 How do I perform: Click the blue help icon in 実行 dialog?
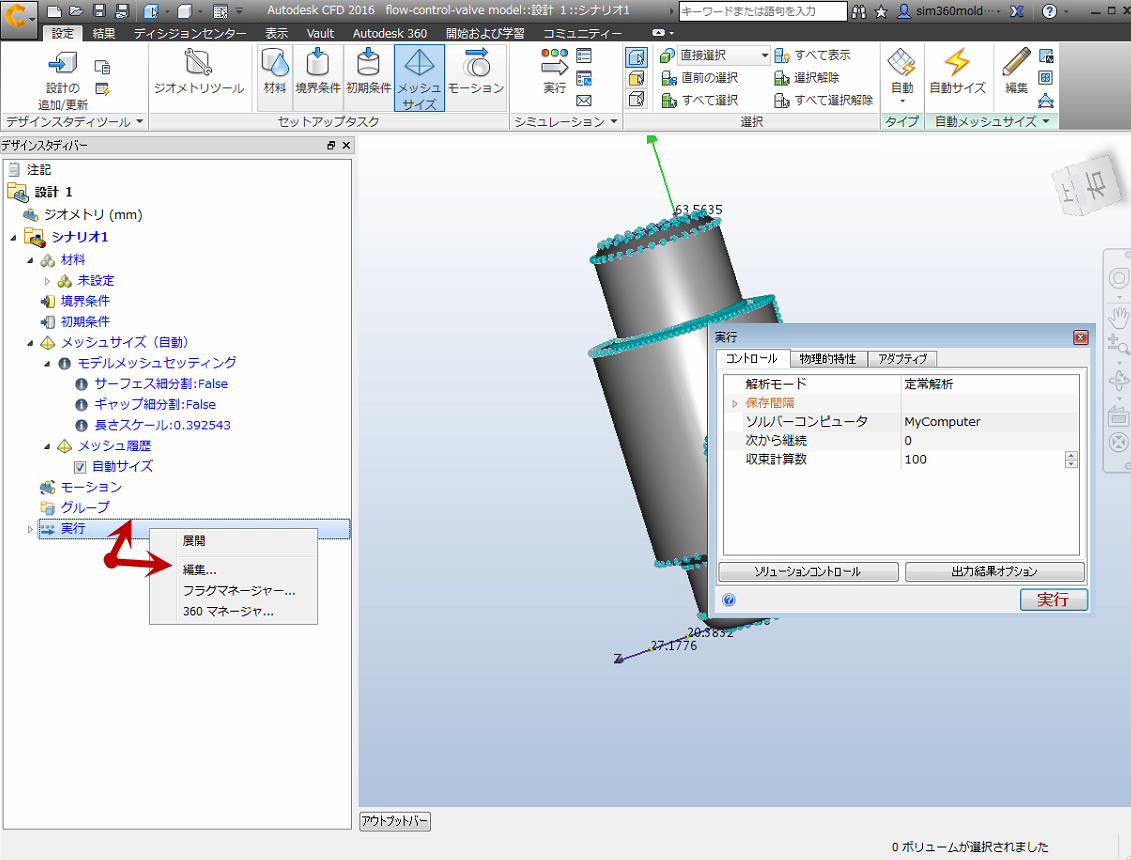click(729, 600)
